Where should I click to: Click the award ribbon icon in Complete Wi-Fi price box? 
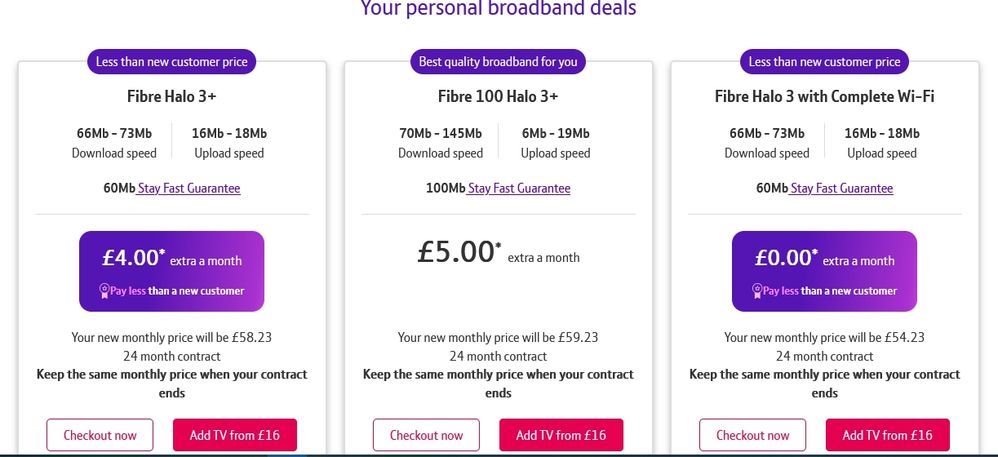pos(757,291)
